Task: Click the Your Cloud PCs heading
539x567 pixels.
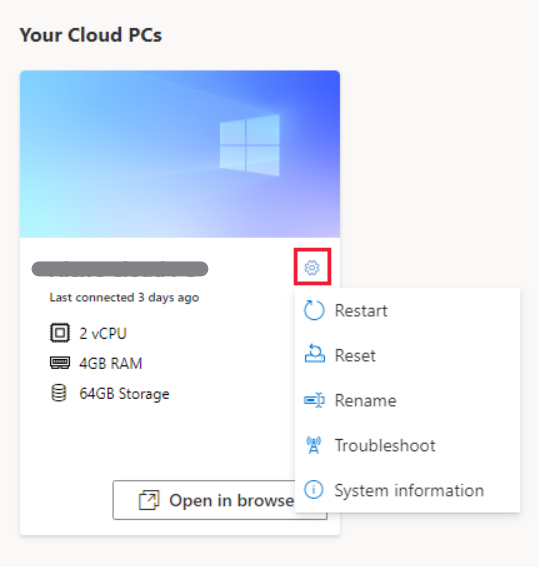Action: pos(91,35)
